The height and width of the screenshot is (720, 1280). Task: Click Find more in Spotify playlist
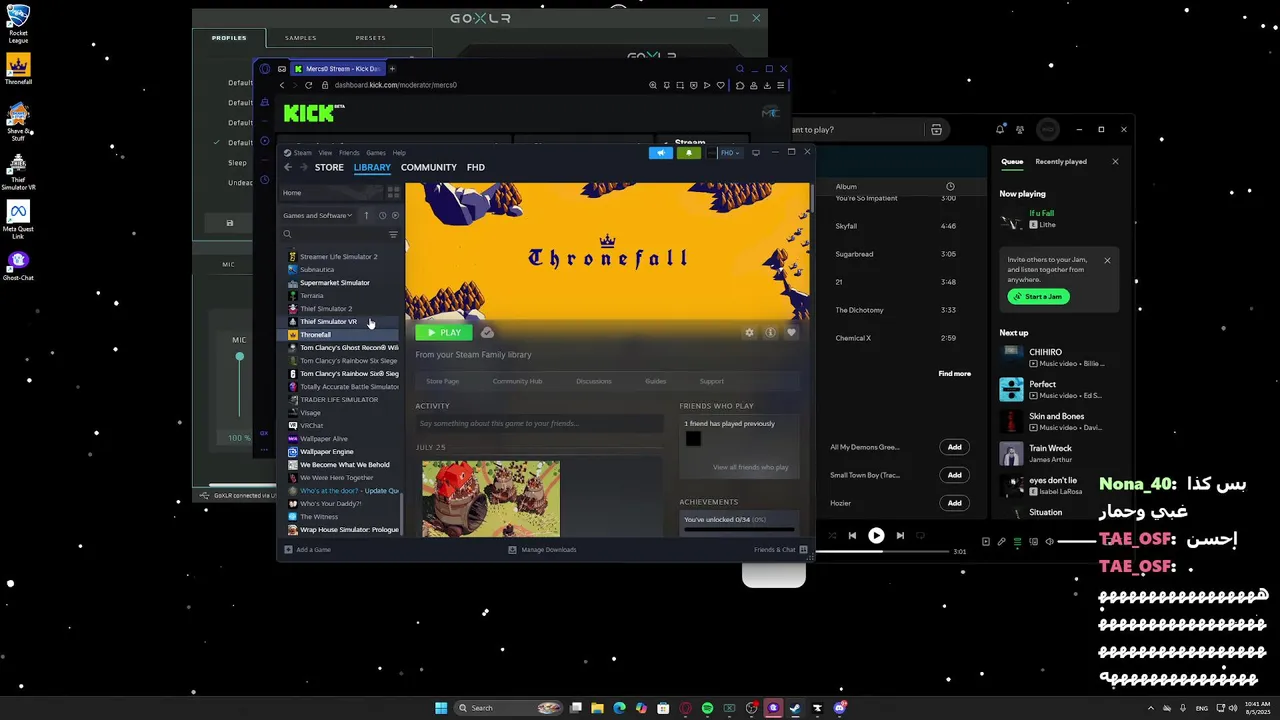[954, 373]
